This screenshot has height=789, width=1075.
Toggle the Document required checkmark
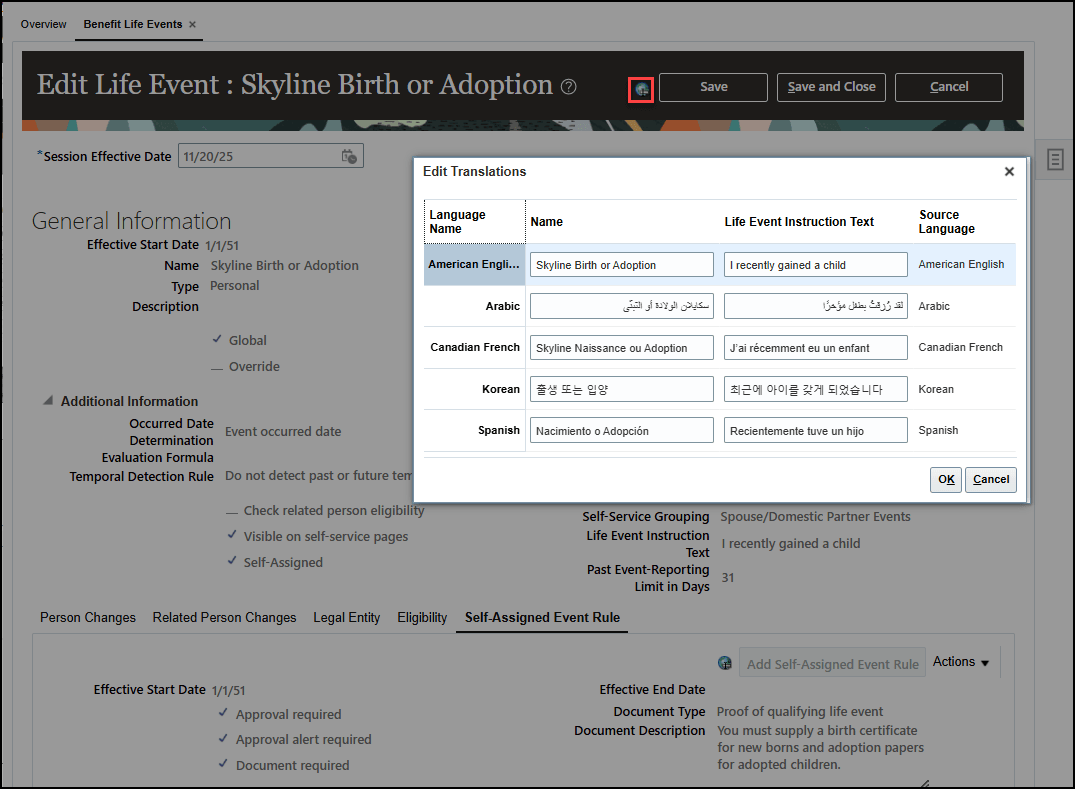pyautogui.click(x=222, y=763)
